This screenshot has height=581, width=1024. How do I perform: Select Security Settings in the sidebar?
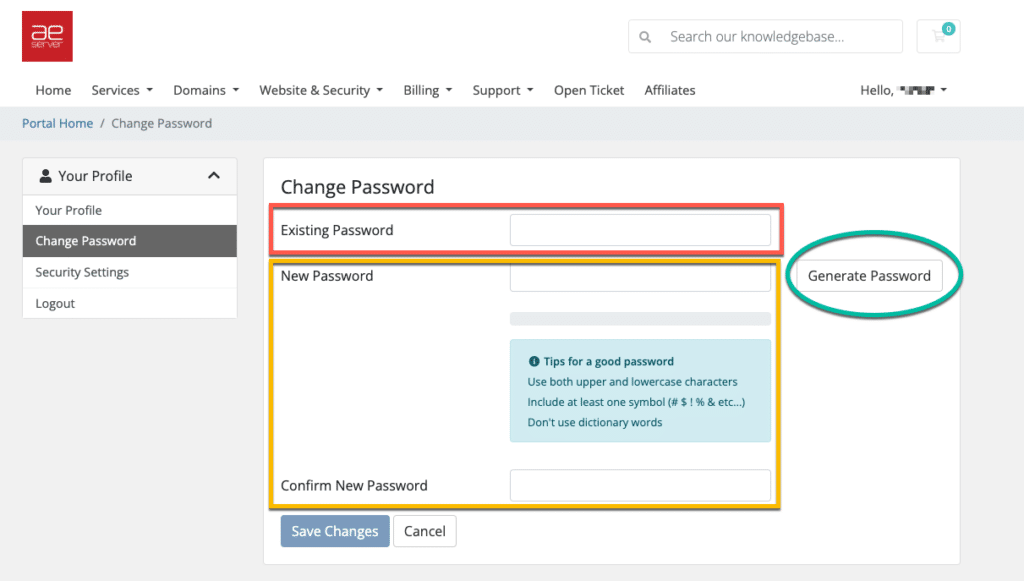(82, 272)
